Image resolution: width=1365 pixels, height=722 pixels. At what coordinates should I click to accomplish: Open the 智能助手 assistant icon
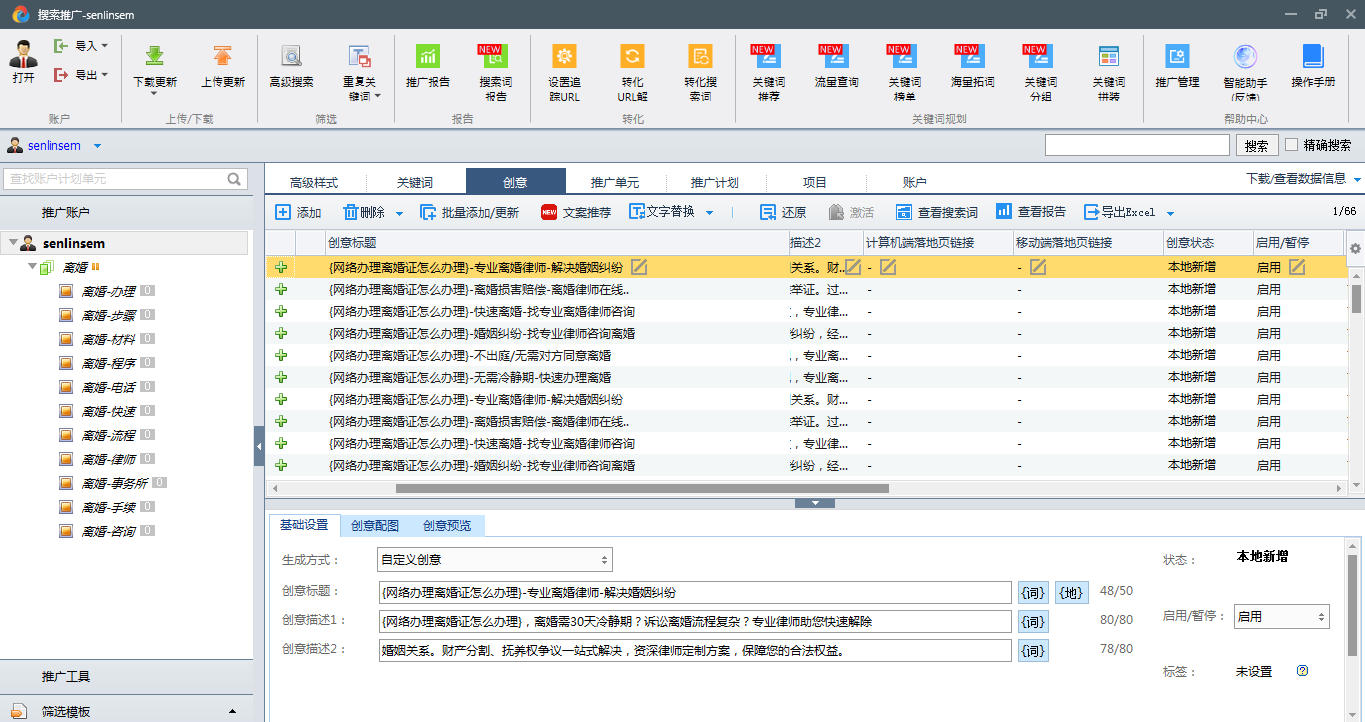[1244, 57]
